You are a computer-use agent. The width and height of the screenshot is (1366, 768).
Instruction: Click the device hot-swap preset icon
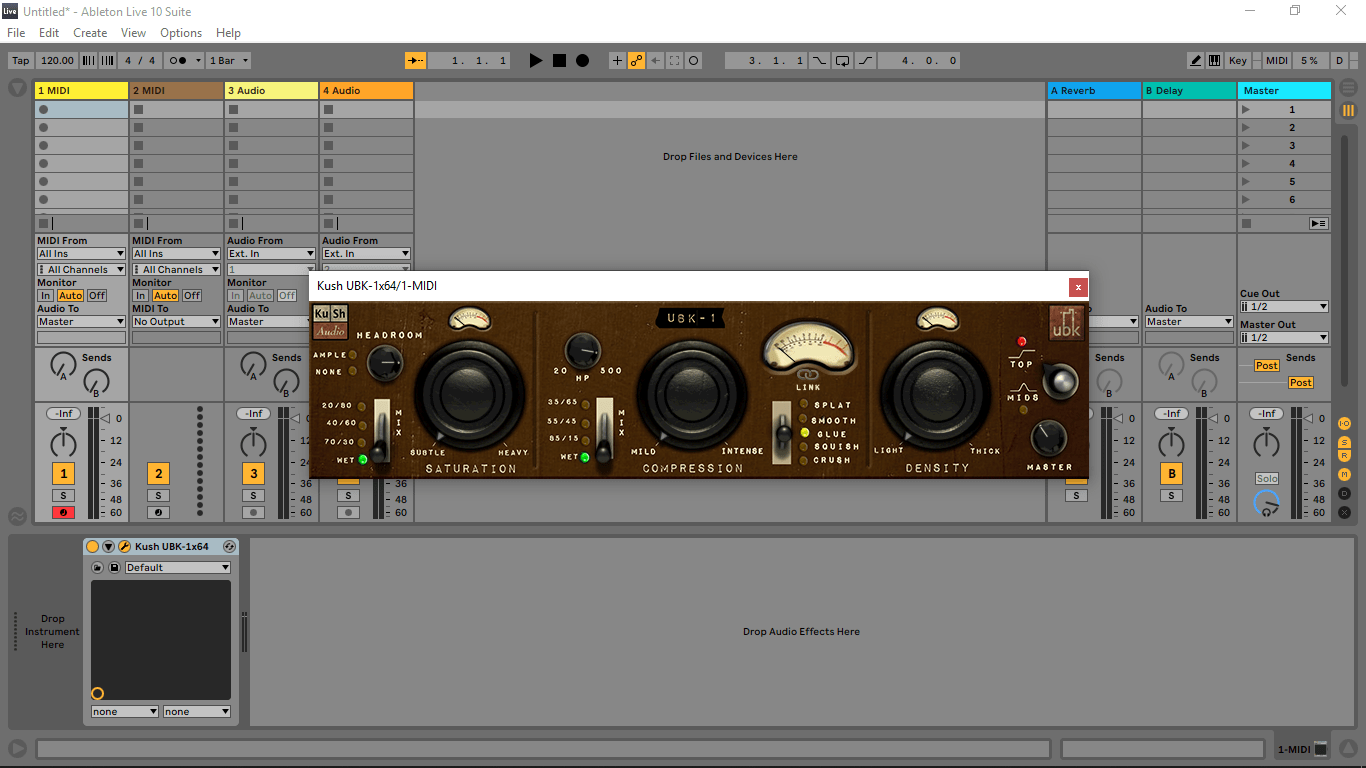point(229,547)
